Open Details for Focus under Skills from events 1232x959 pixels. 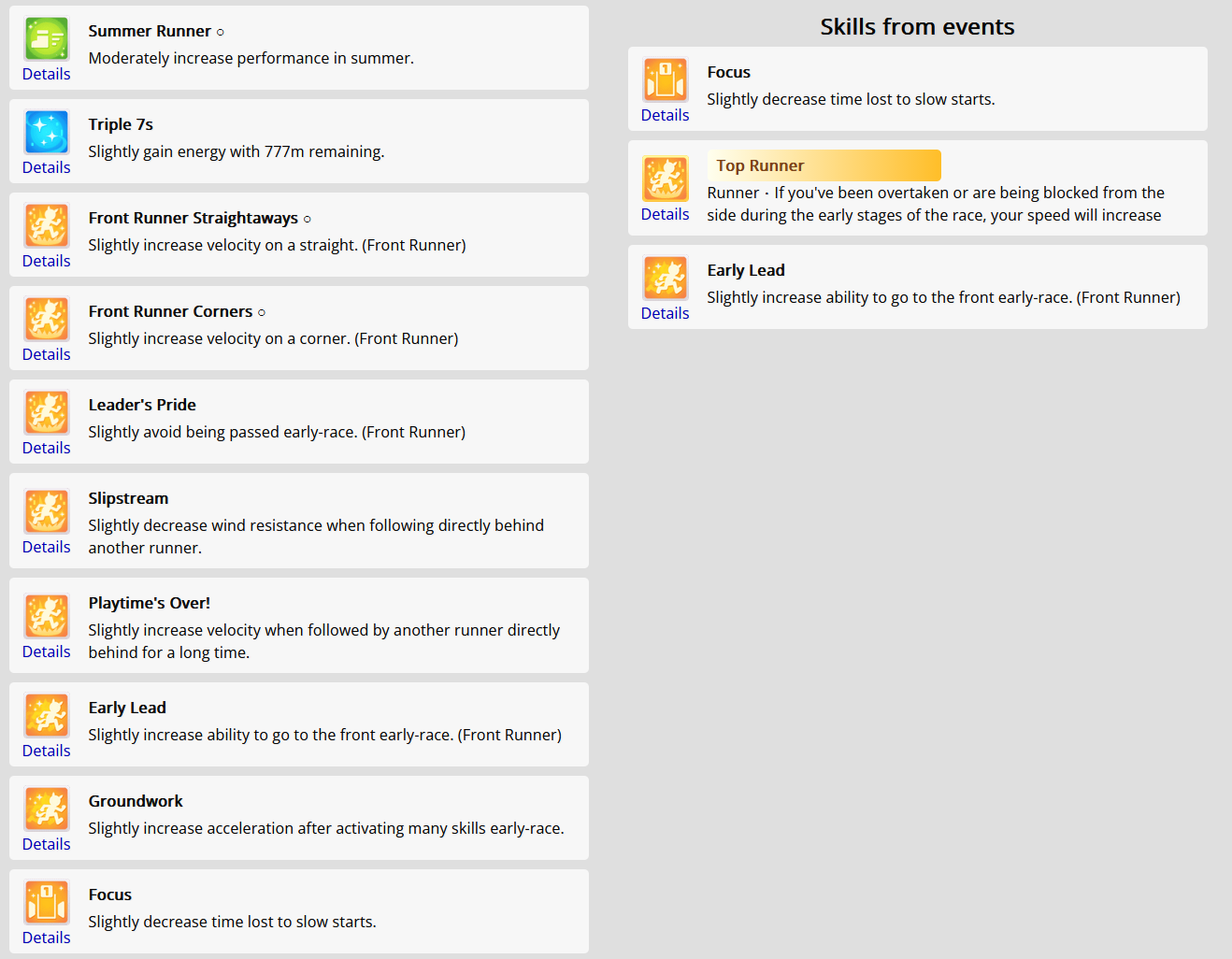click(666, 115)
